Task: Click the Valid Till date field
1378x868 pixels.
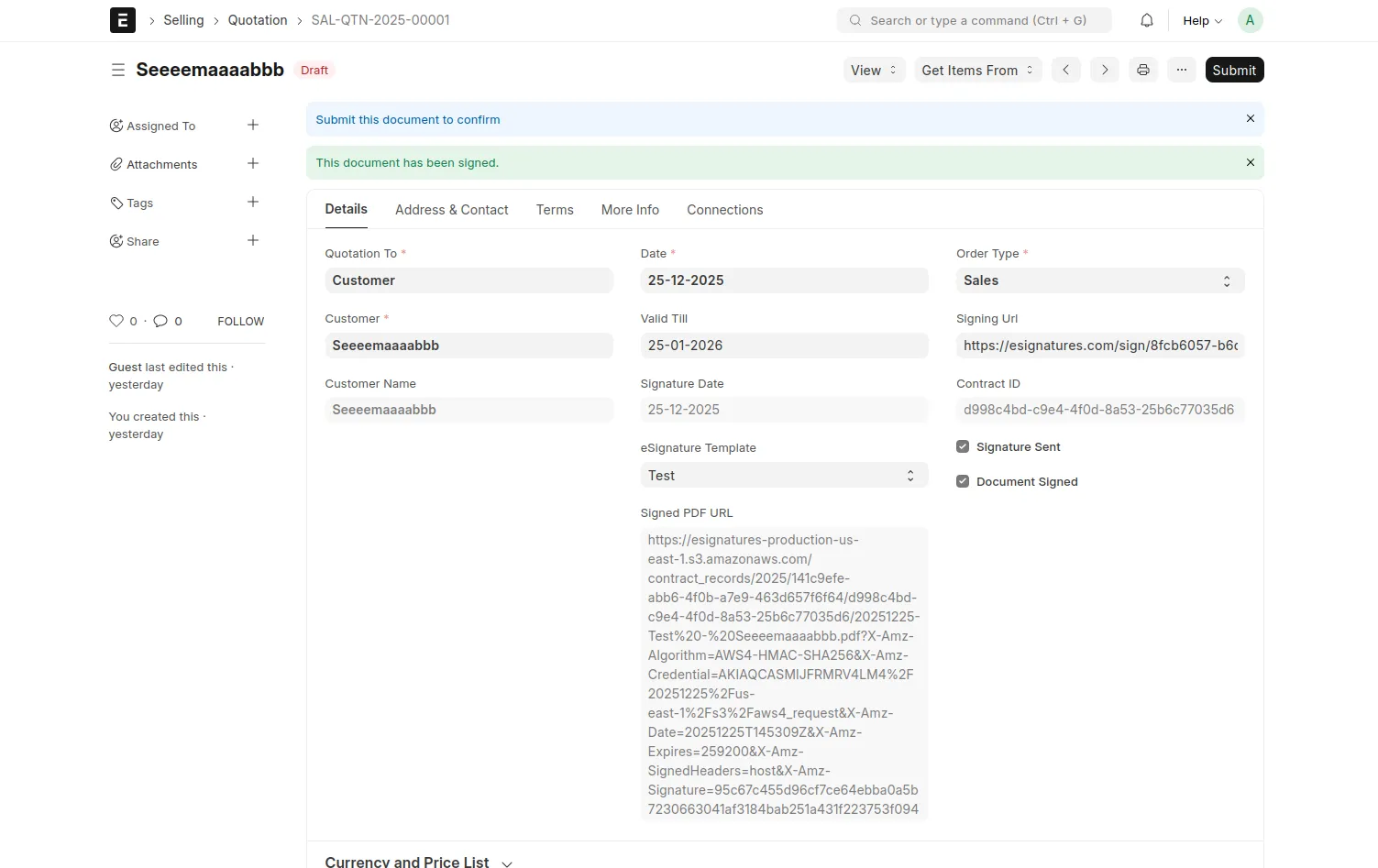Action: tap(784, 346)
